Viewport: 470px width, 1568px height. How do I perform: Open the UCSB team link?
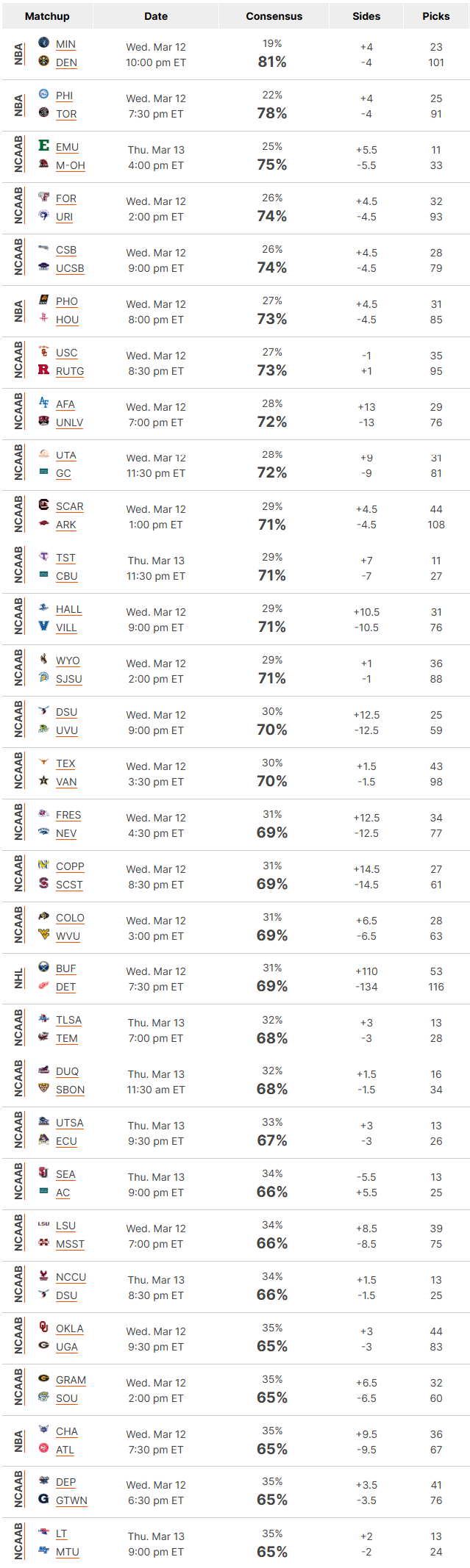[70, 268]
